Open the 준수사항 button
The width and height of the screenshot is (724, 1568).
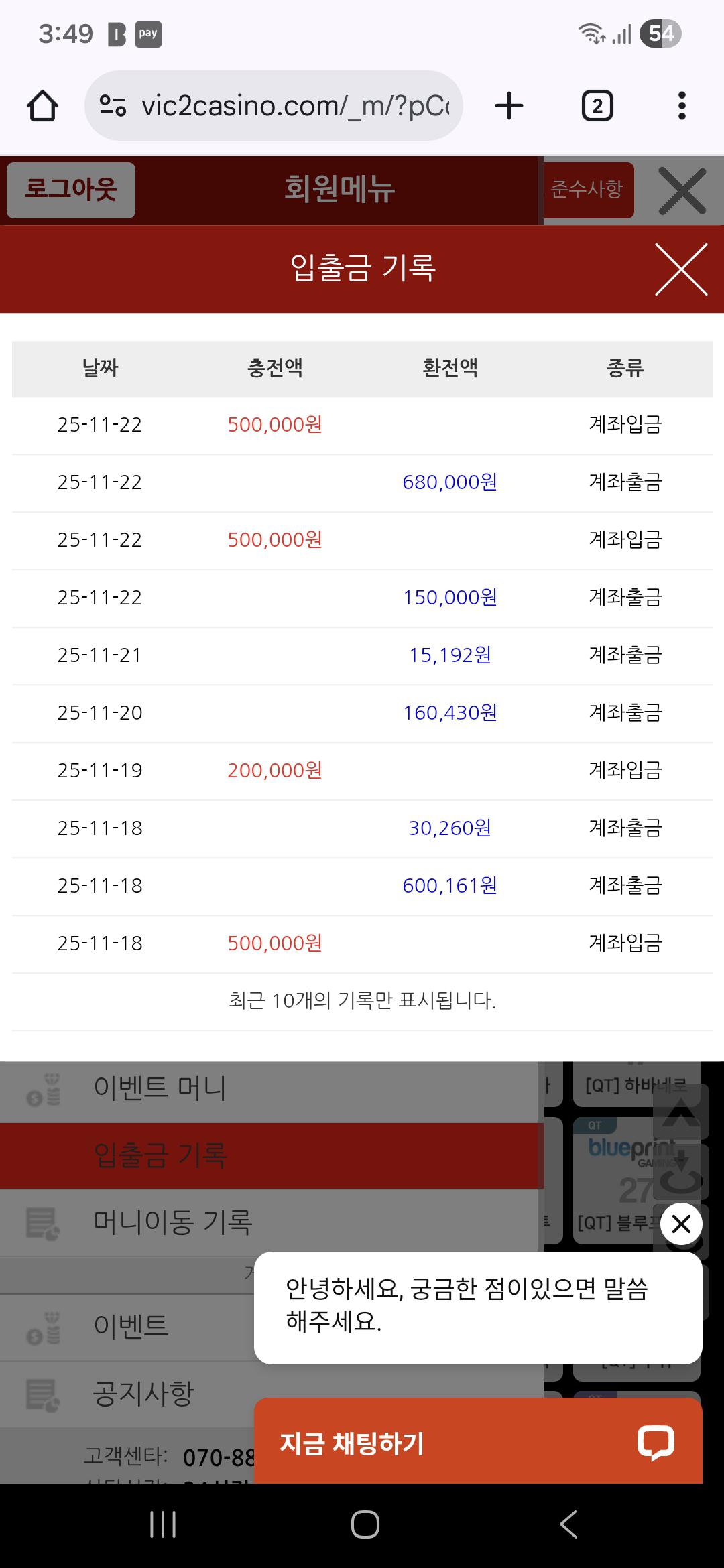(x=587, y=190)
